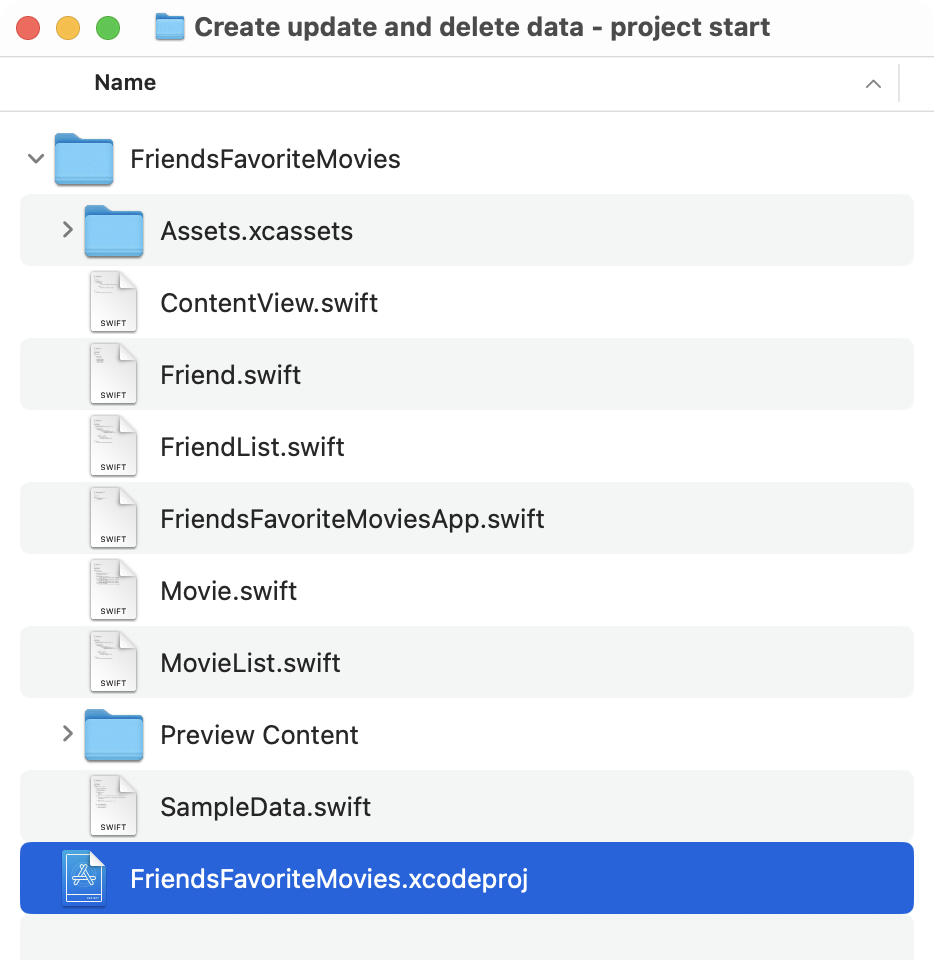Click the SampleData.swift Swift icon
934x960 pixels.
(113, 806)
